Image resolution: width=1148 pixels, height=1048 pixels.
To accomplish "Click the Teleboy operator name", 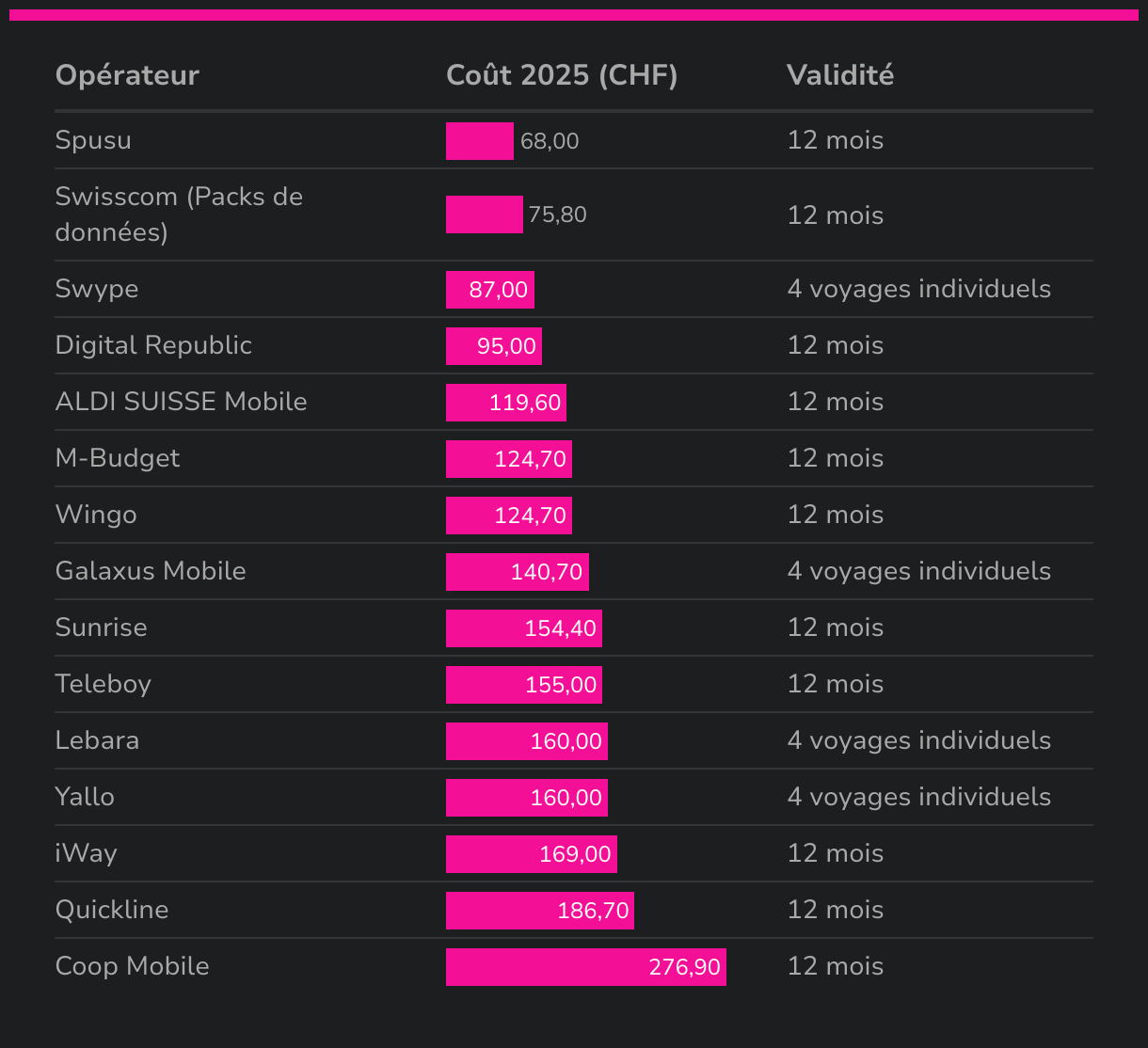I will (x=104, y=684).
